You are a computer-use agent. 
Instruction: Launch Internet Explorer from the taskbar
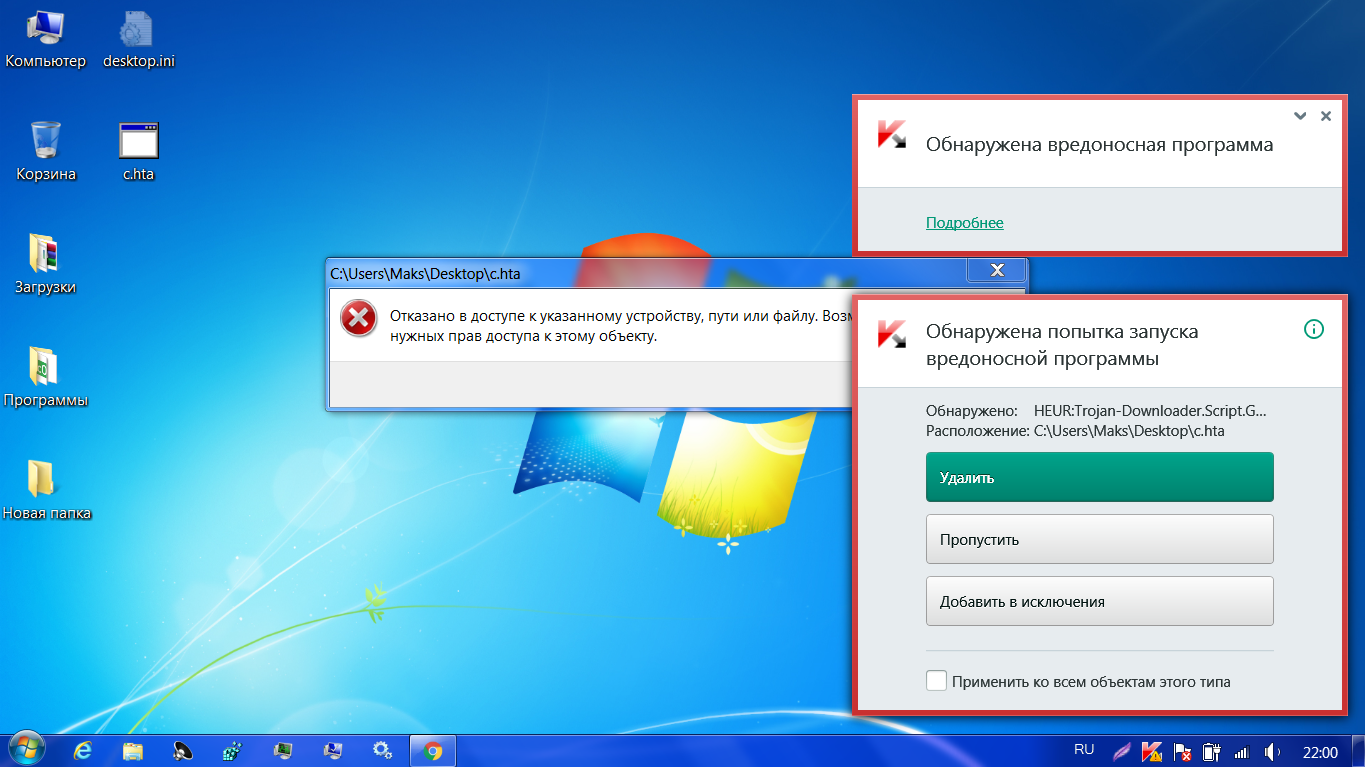click(x=83, y=750)
